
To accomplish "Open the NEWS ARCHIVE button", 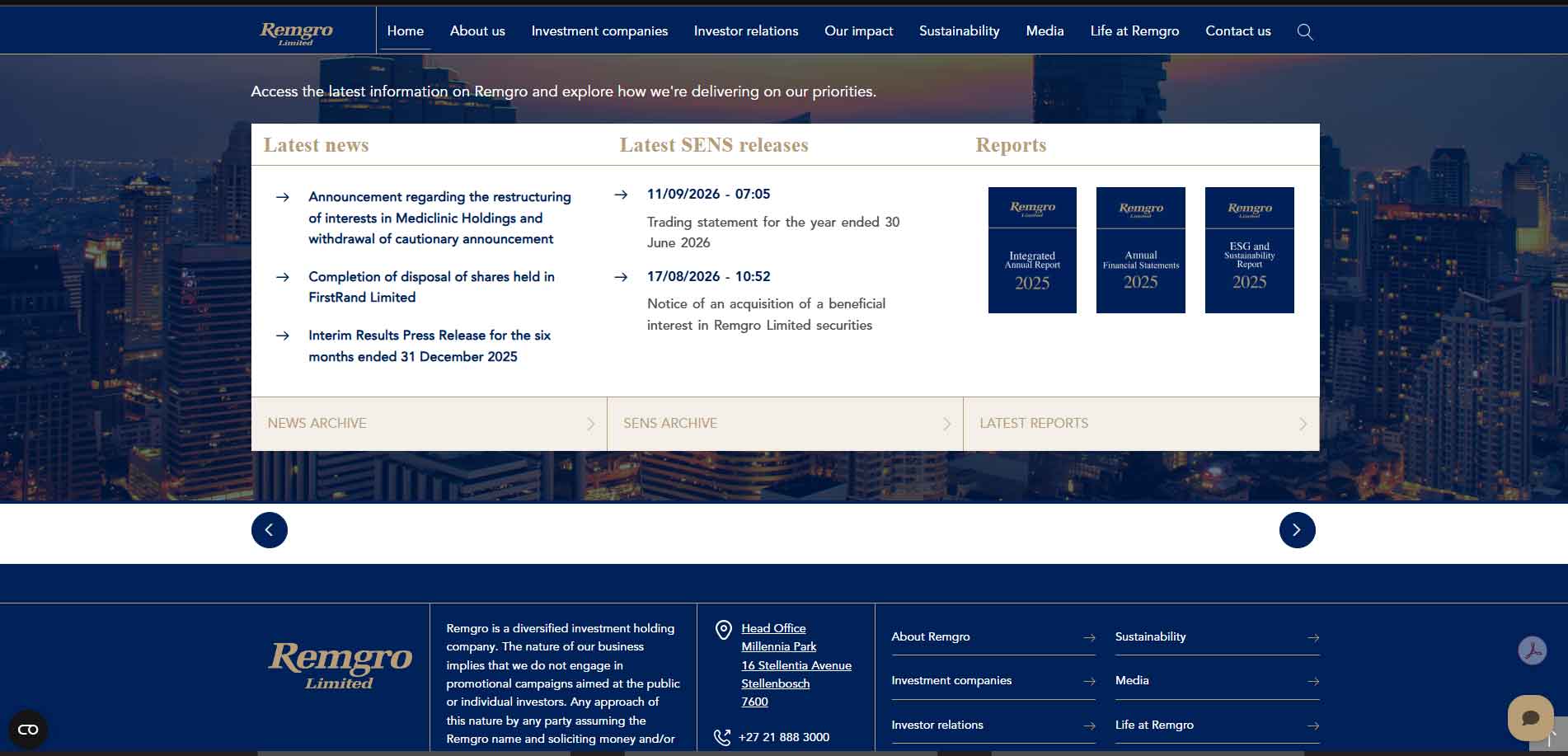I will click(429, 424).
